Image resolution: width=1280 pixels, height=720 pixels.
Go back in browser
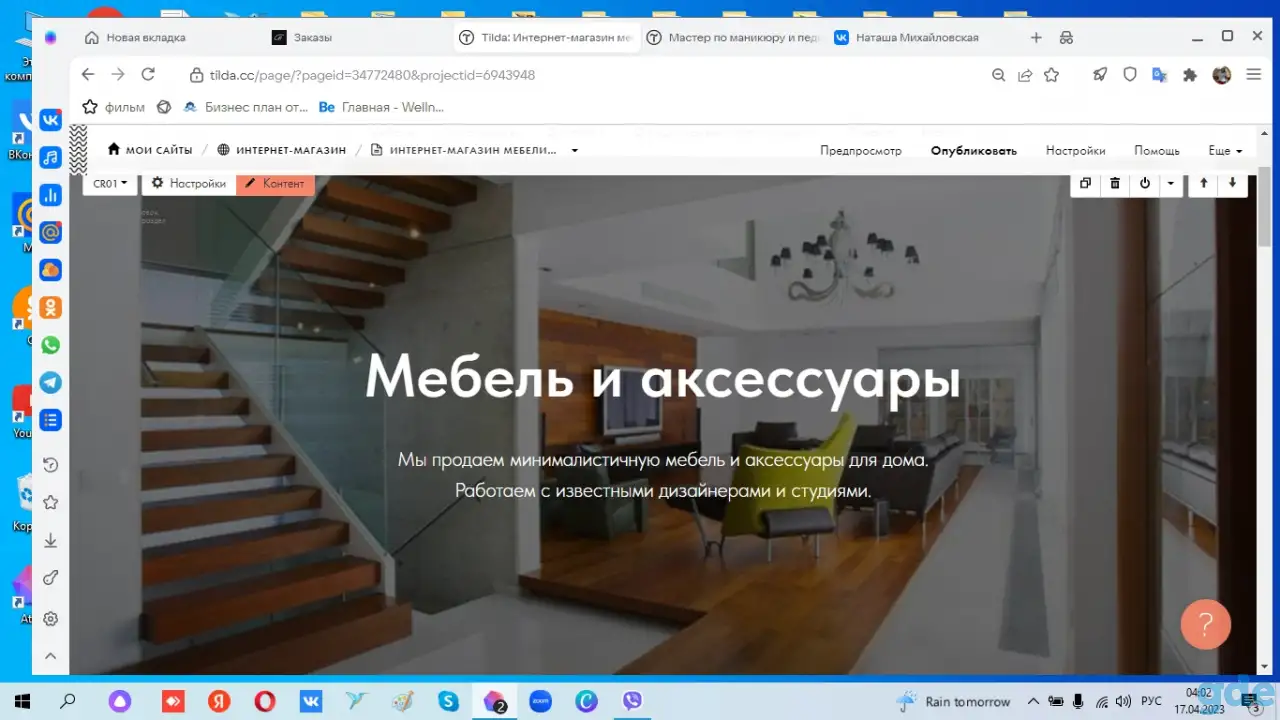88,74
